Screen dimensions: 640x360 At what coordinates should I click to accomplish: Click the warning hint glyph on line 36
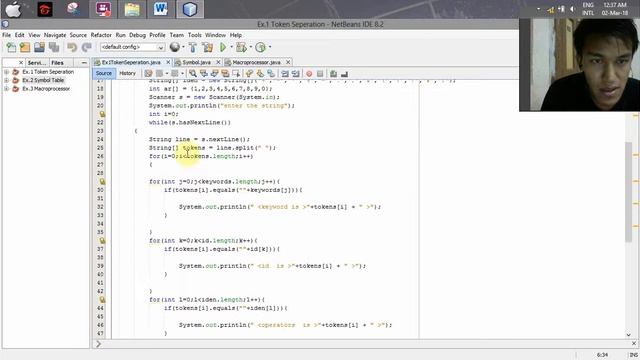pos(102,240)
